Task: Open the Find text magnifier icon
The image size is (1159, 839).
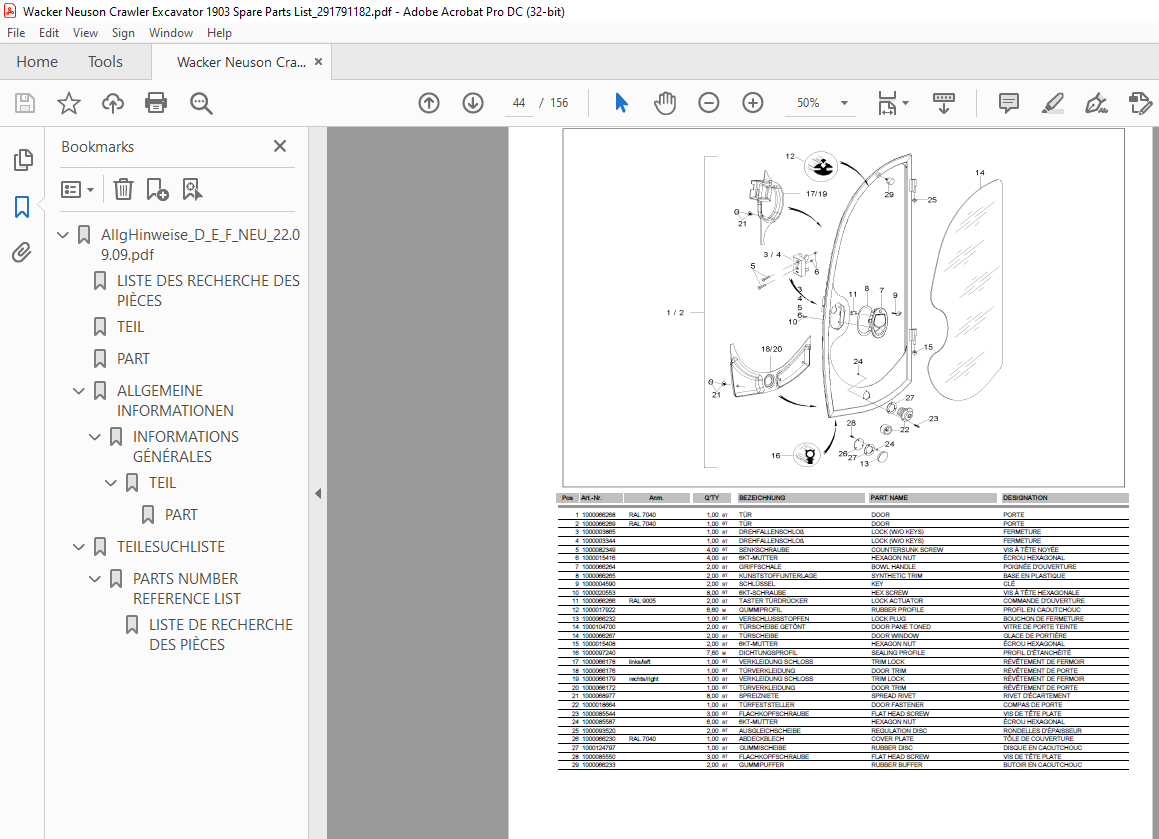Action: coord(200,103)
